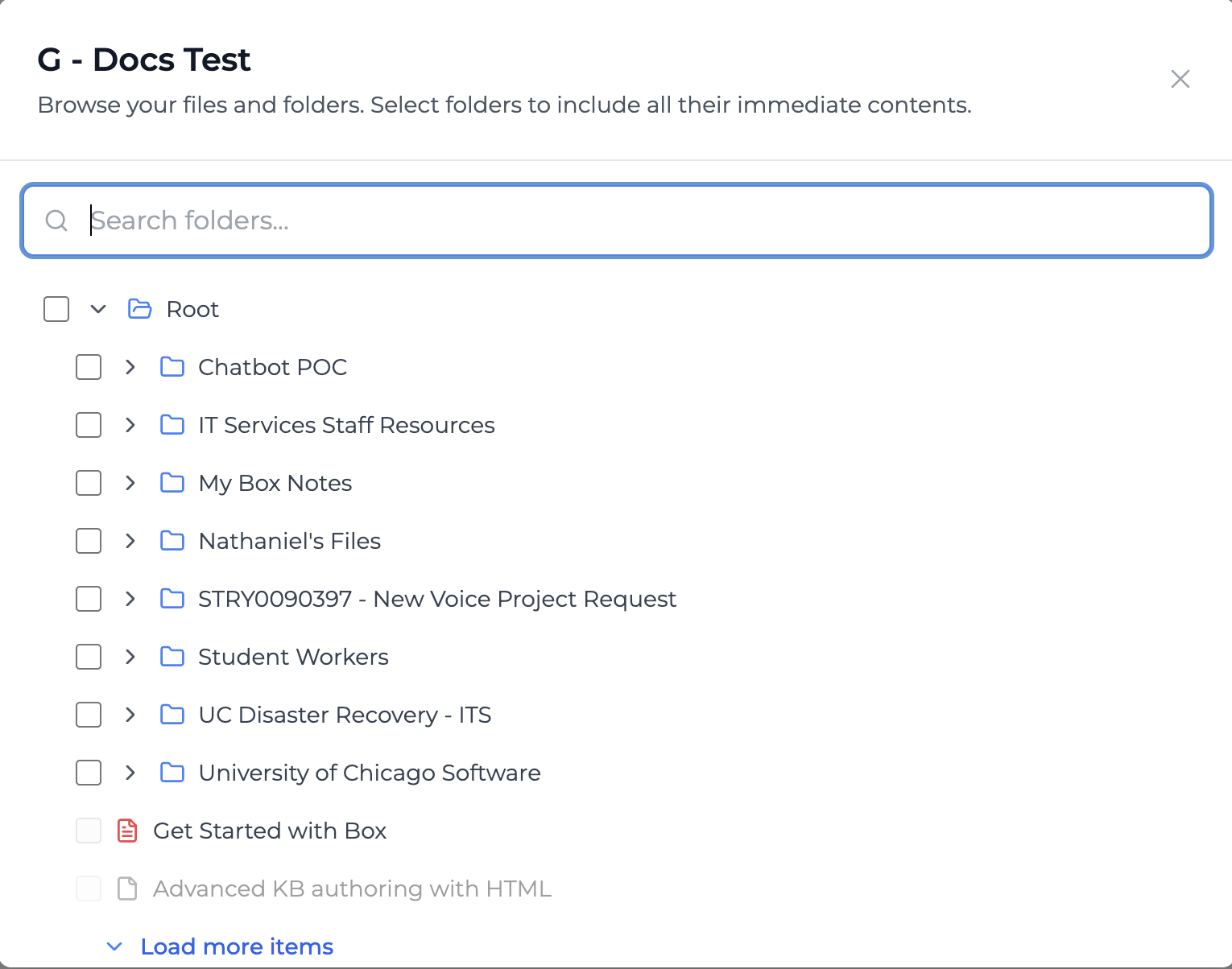Expand the University of Chicago Software folder
The width and height of the screenshot is (1232, 969).
click(x=130, y=773)
